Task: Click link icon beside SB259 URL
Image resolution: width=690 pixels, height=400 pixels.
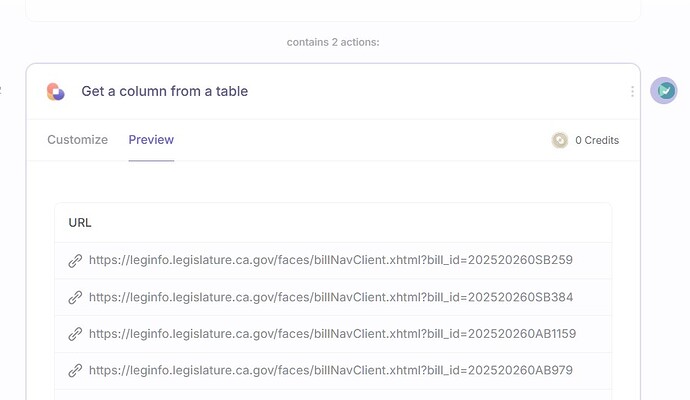Action: pos(75,261)
